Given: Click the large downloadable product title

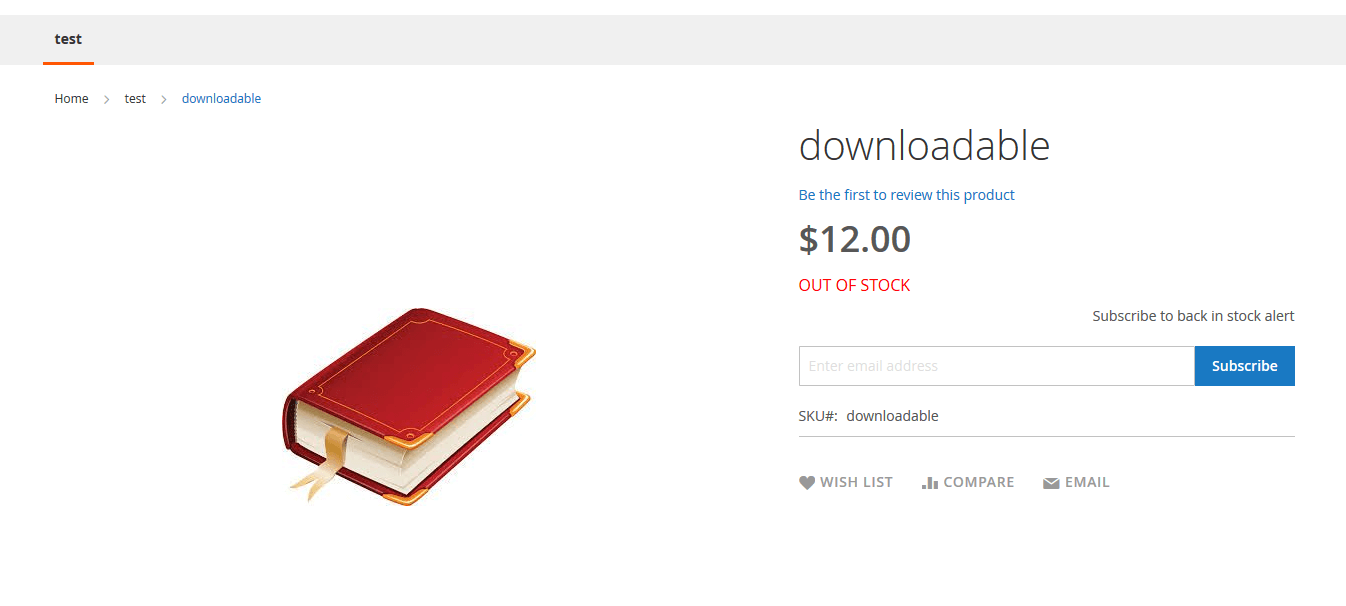Looking at the screenshot, I should pos(924,146).
